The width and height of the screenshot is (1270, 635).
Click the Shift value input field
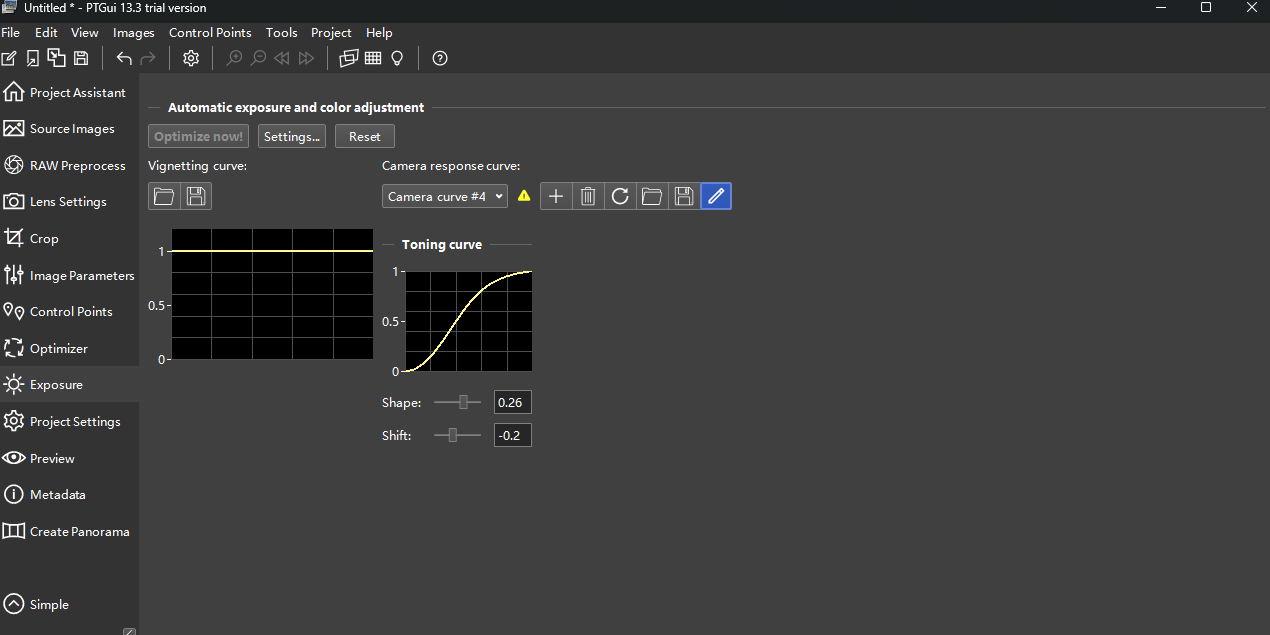click(x=512, y=435)
